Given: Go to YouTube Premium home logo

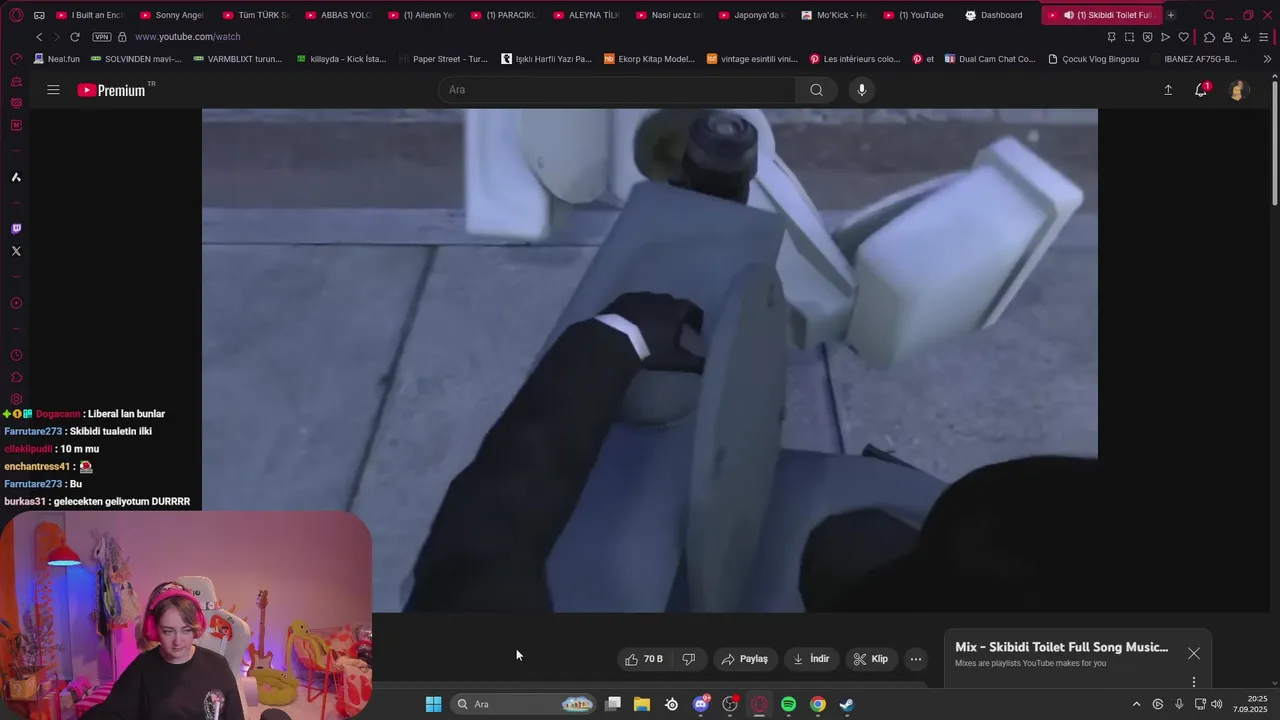Looking at the screenshot, I should pos(111,90).
